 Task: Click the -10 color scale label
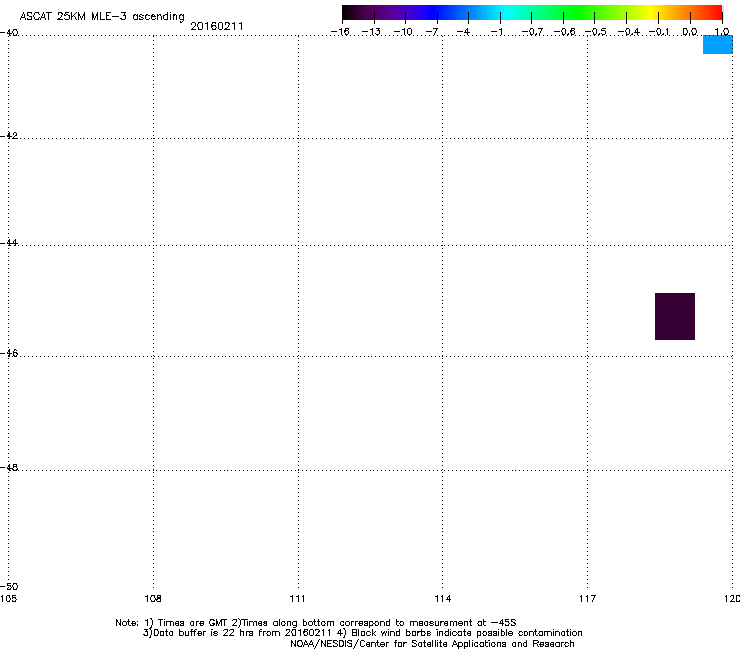pos(404,32)
